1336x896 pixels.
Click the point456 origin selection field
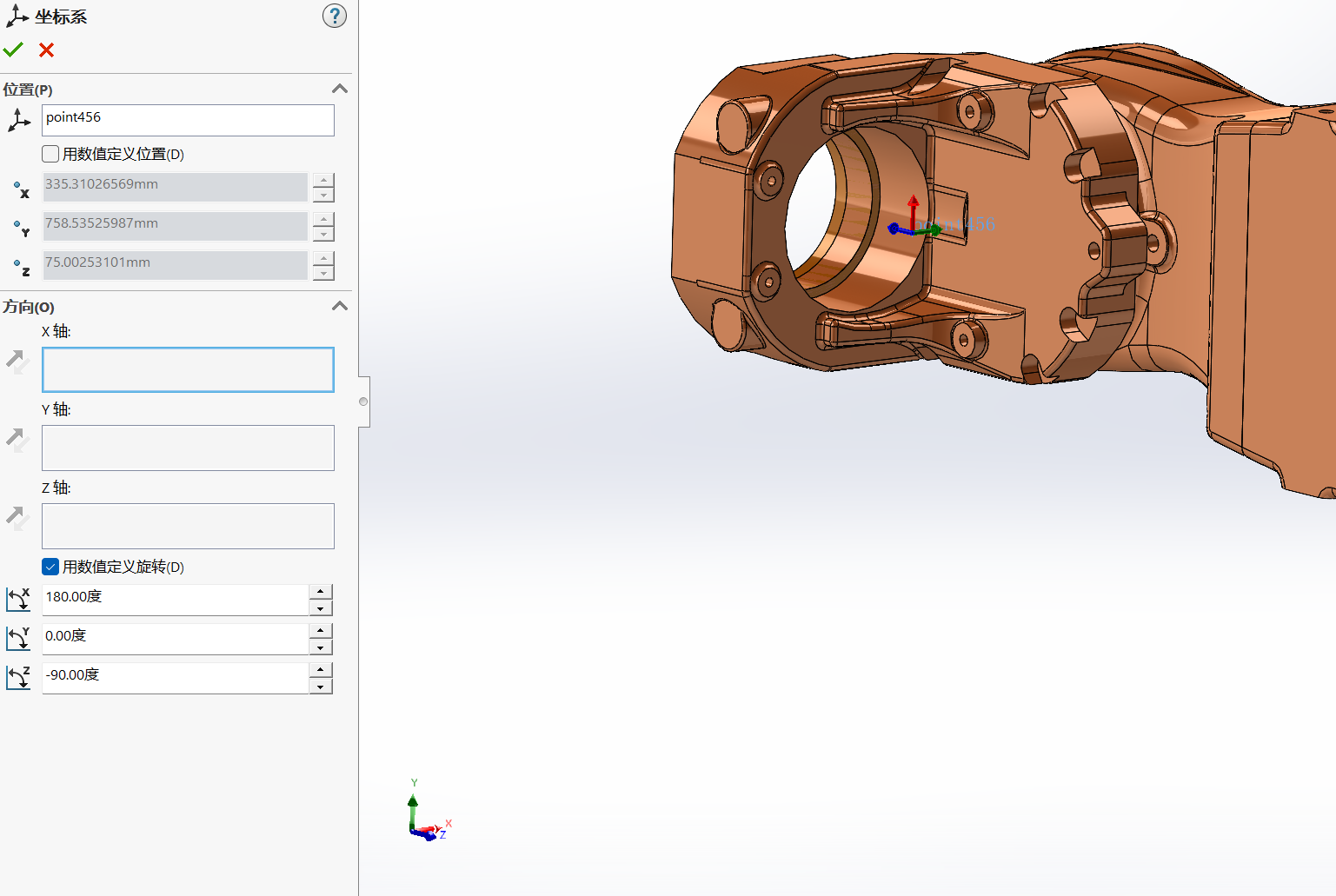pyautogui.click(x=188, y=120)
